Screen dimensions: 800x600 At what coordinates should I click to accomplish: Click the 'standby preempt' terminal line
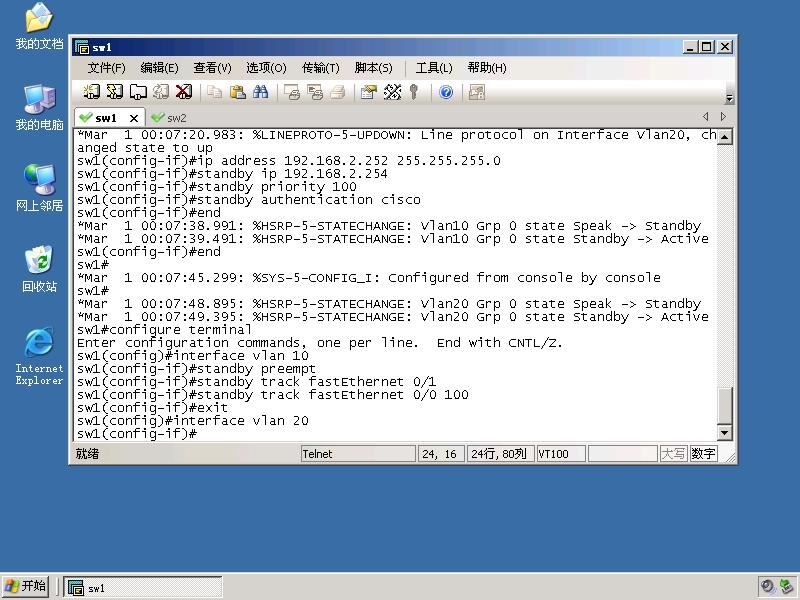(x=196, y=368)
